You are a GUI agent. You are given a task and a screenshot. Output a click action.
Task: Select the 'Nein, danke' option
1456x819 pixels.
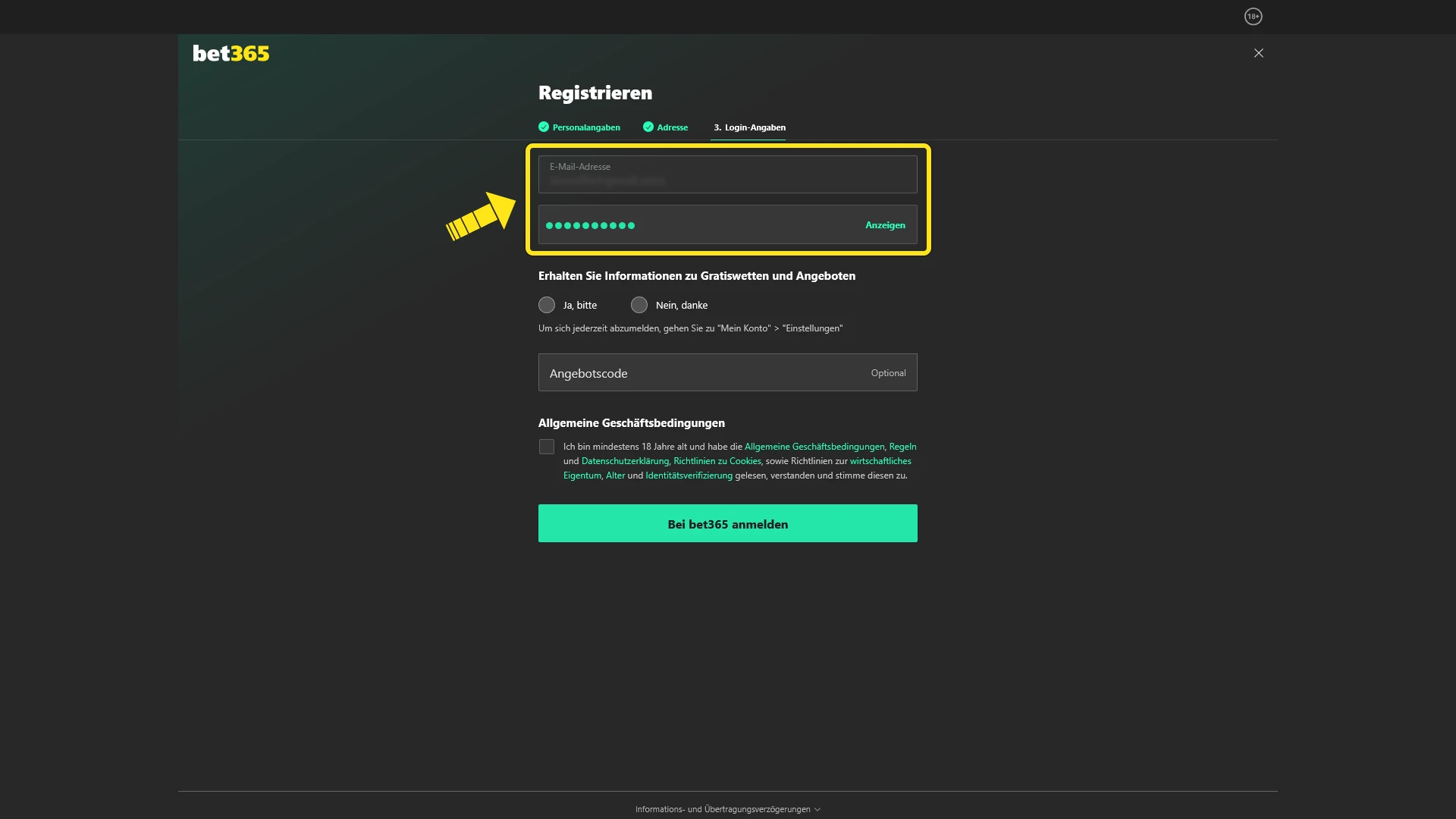(639, 305)
